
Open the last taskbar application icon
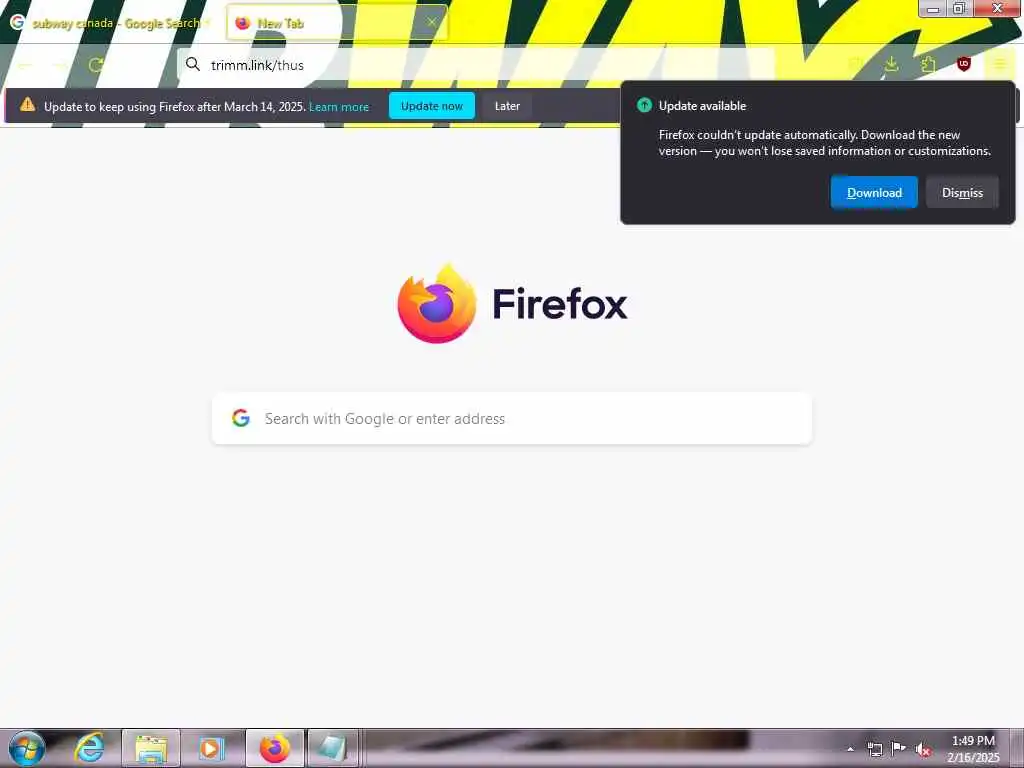pos(332,748)
